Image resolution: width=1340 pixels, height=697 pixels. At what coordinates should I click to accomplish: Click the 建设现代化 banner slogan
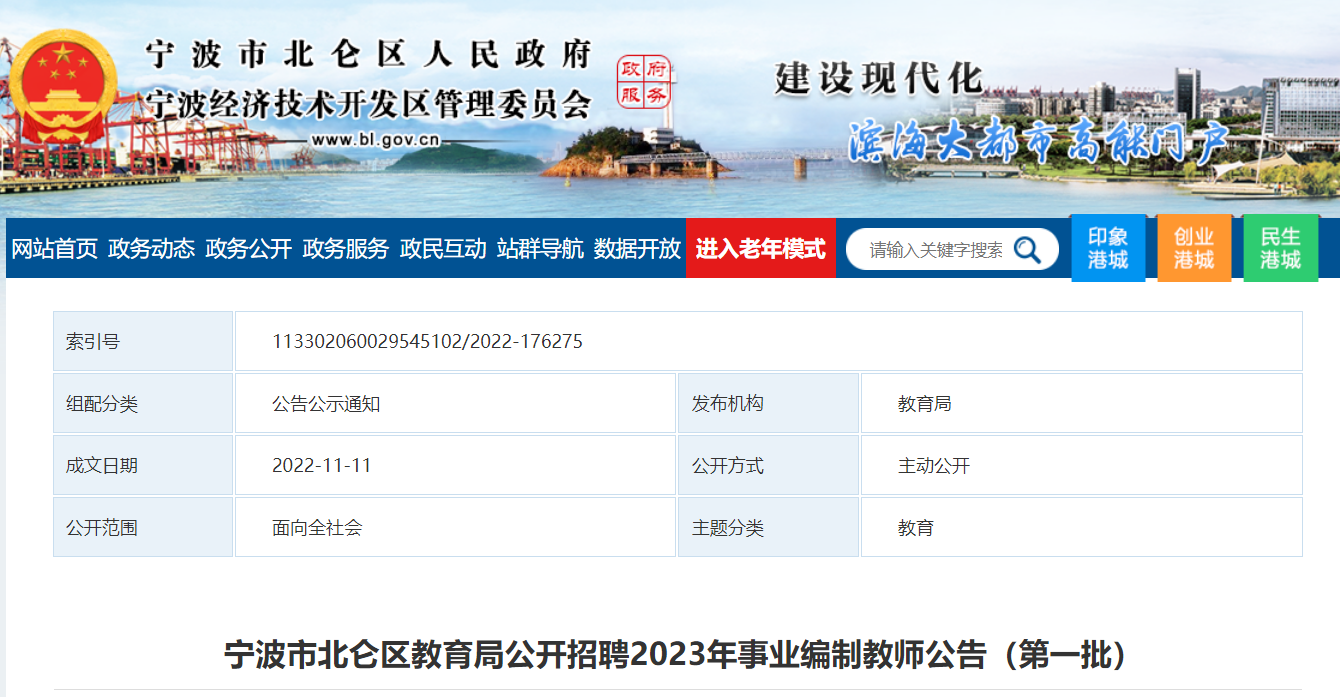pos(878,78)
